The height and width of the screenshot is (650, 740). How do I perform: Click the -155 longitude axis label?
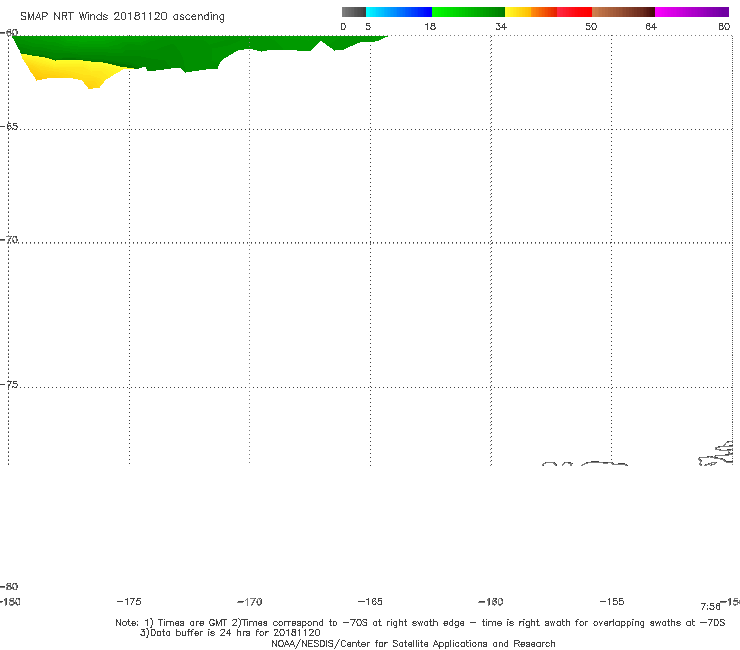click(x=612, y=601)
